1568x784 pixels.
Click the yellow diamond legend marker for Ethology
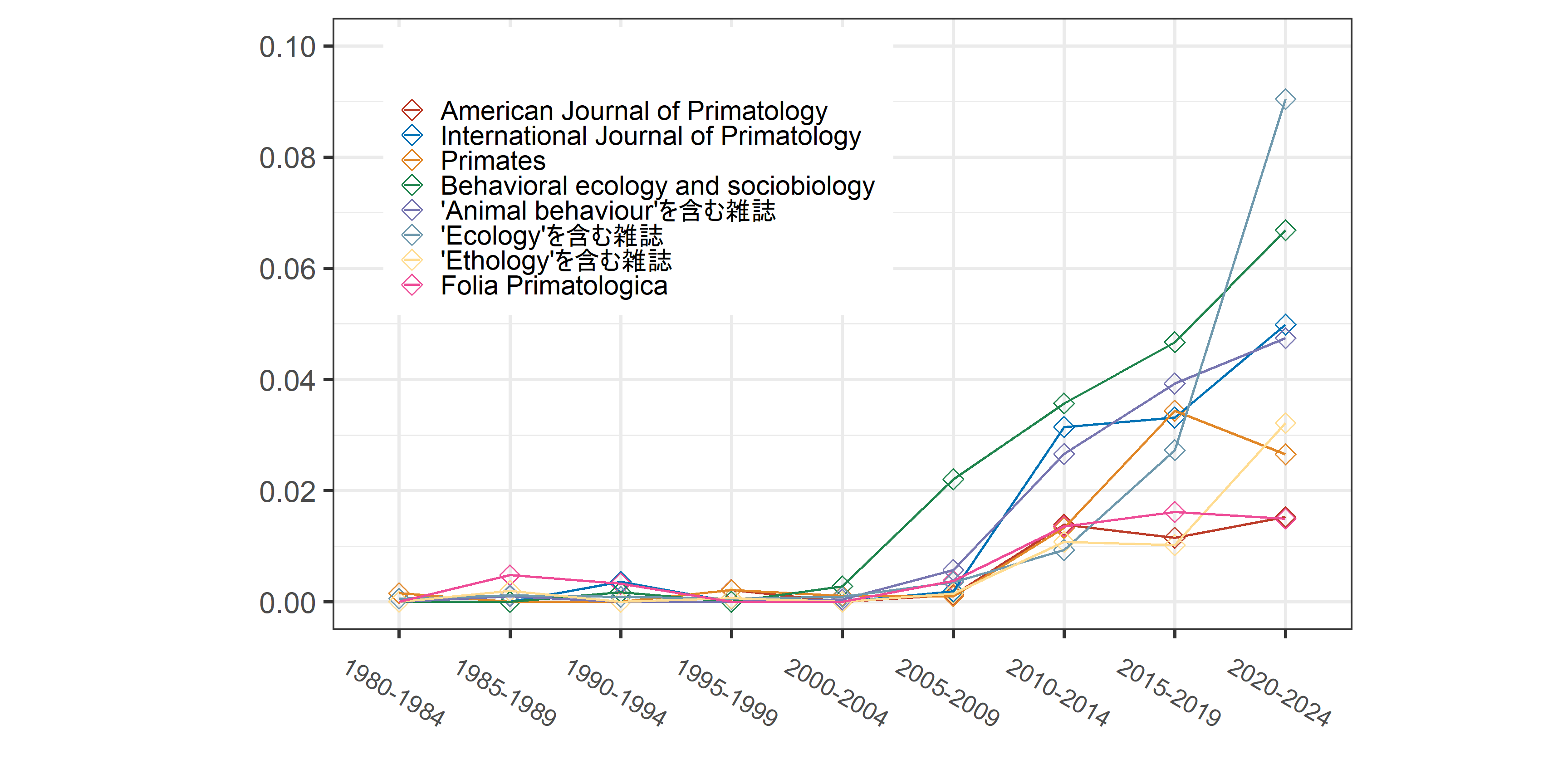tap(412, 260)
